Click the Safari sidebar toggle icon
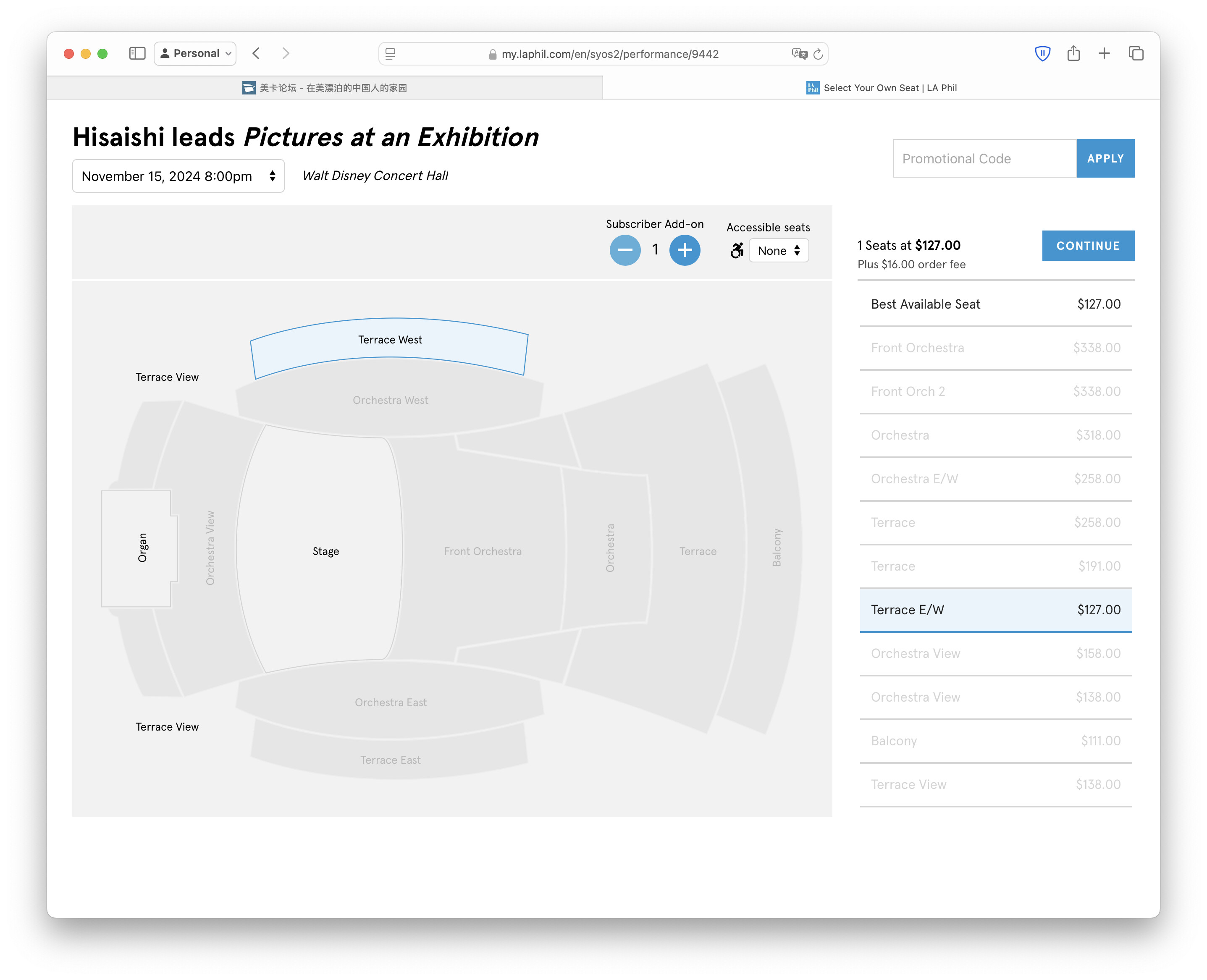1207x980 pixels. pos(137,54)
